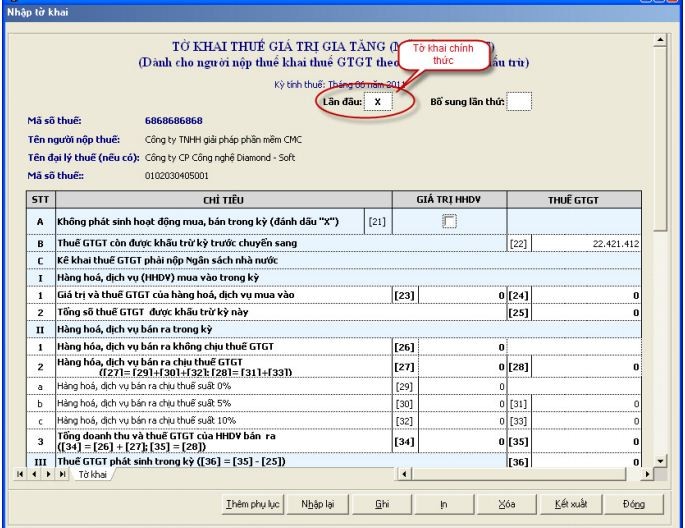The image size is (685, 528).
Task: Click value cell for indicator [27]
Action: coord(462,367)
